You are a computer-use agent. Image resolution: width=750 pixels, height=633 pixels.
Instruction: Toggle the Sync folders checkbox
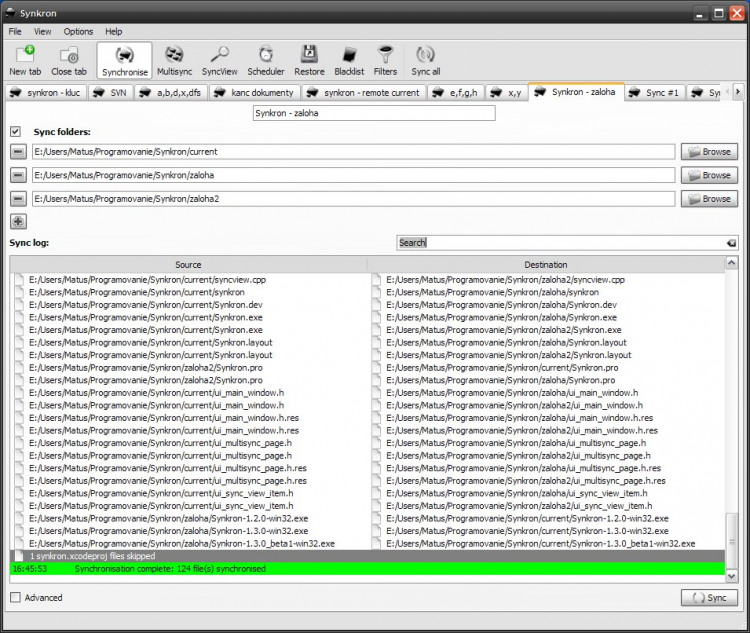point(15,132)
